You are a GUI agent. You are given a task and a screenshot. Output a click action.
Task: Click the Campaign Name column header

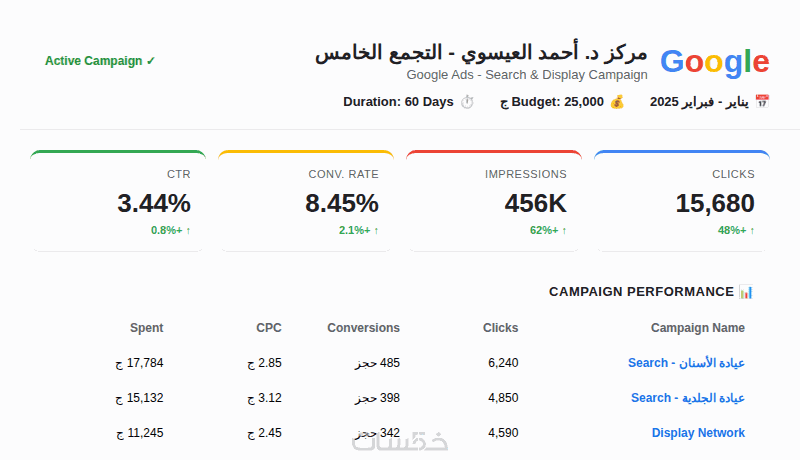[x=697, y=328]
